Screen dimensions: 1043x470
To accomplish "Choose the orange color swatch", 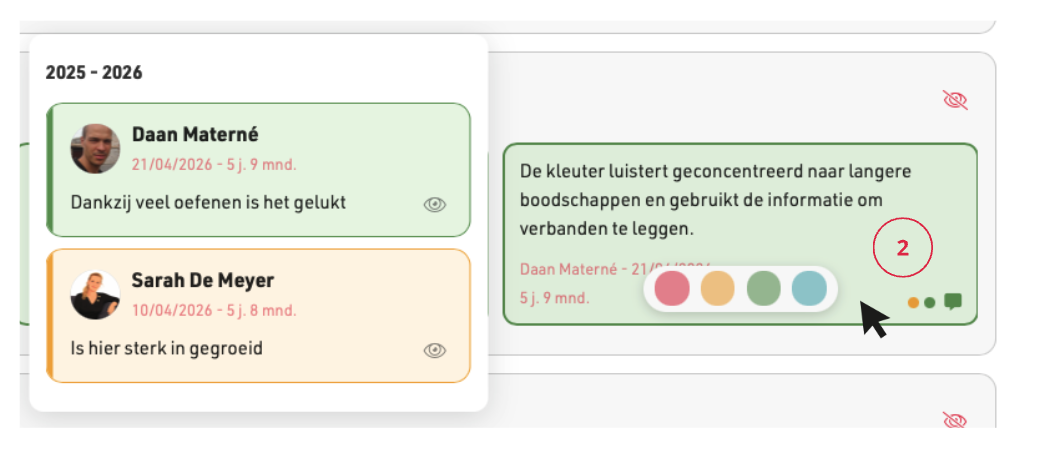I will 718,289.
